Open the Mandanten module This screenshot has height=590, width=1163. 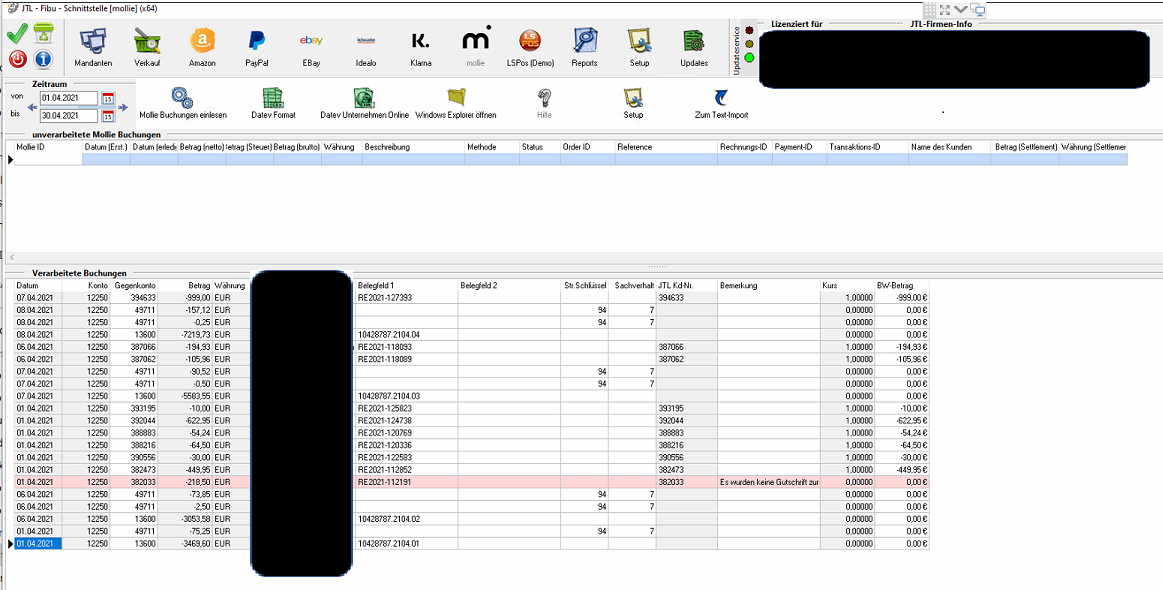click(x=93, y=47)
